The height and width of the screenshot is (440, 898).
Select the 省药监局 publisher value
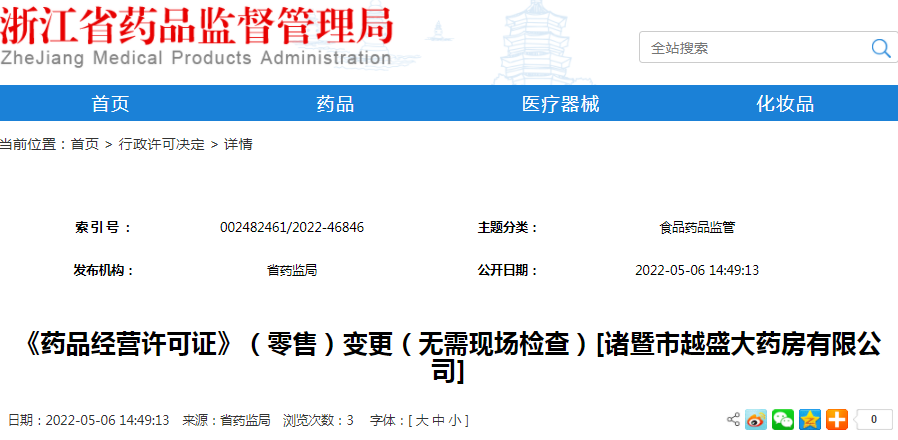pos(292,270)
